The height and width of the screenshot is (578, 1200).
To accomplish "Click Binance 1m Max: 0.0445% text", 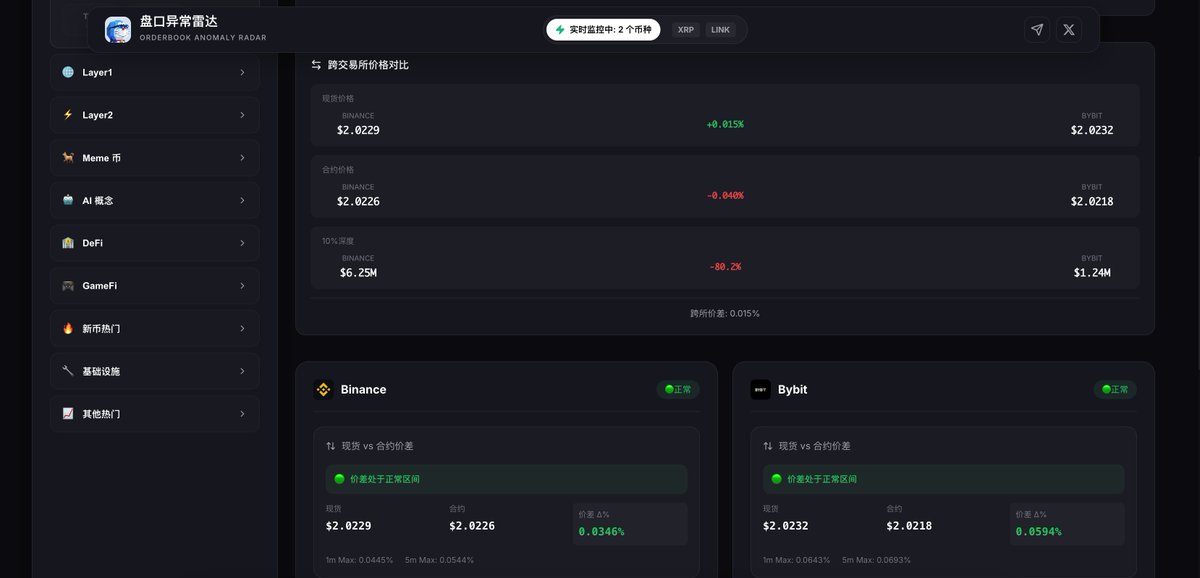I will [x=360, y=560].
